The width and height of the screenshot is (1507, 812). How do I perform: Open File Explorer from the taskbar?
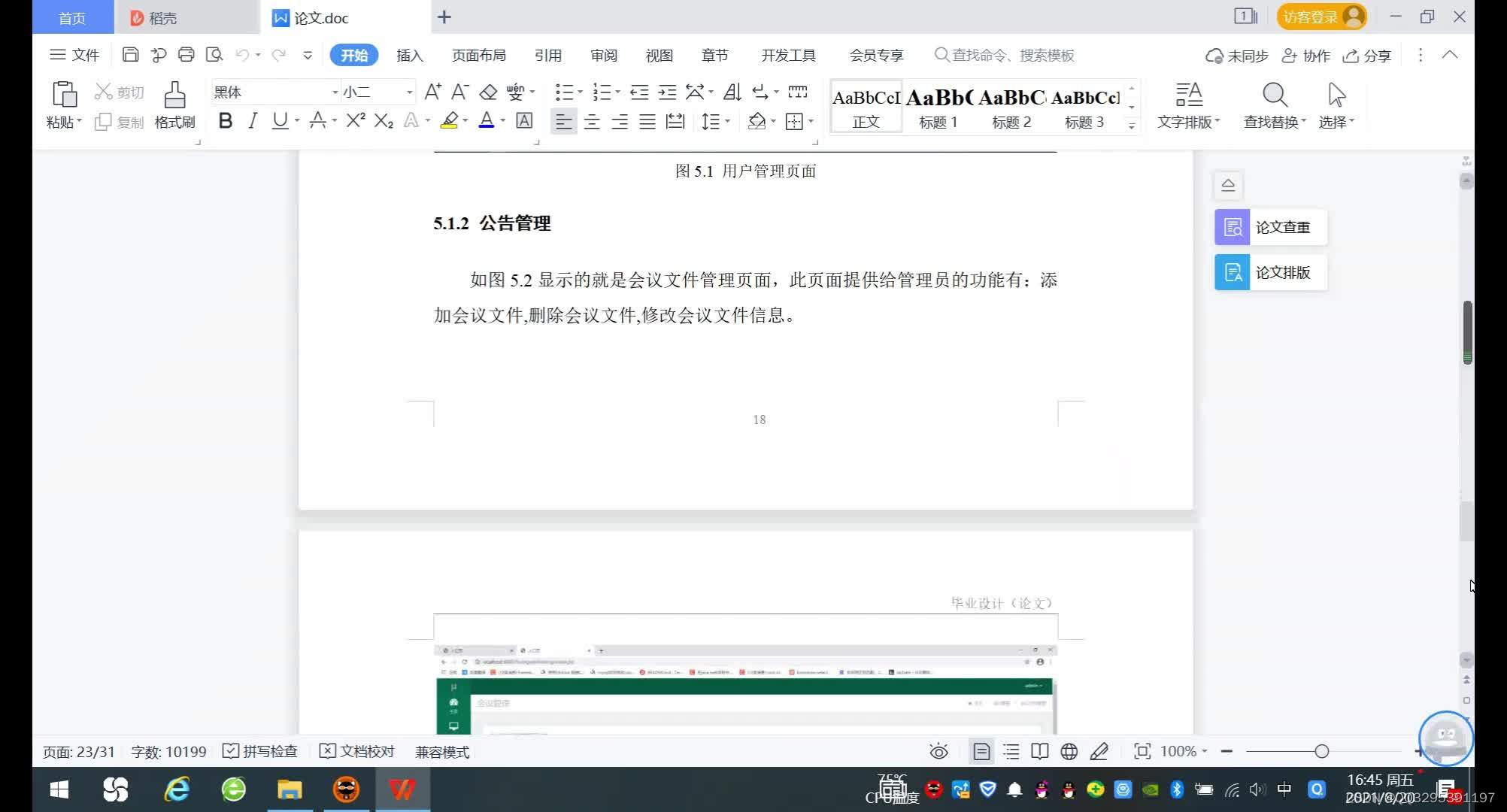click(x=290, y=789)
